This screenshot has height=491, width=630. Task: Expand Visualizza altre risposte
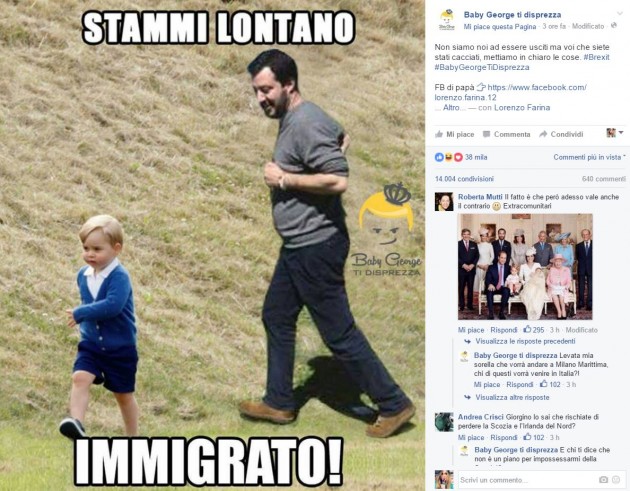coord(512,397)
